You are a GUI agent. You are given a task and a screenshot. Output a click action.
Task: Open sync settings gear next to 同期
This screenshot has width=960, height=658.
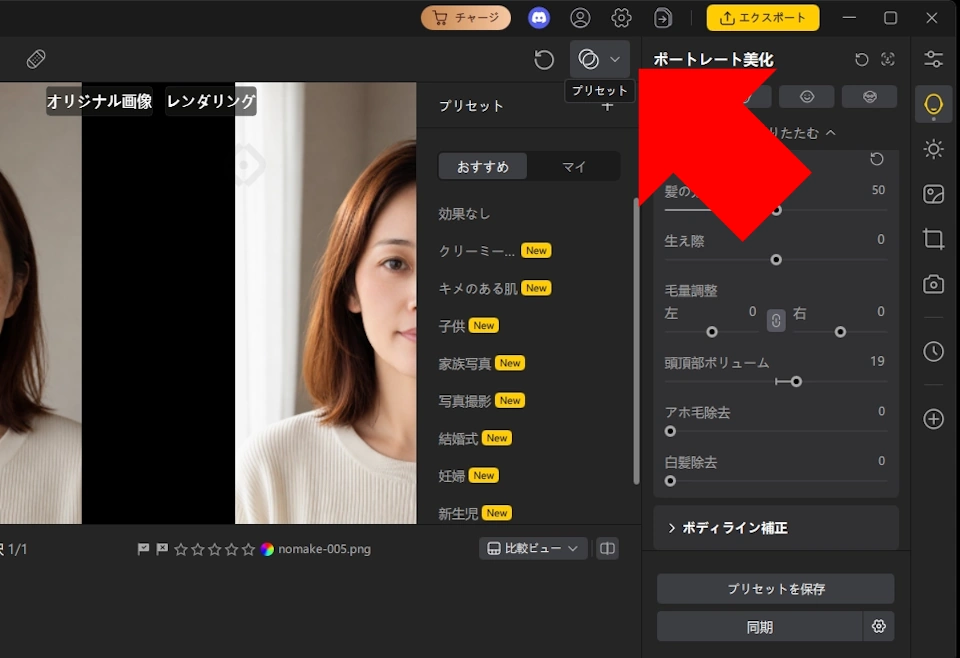tap(879, 626)
